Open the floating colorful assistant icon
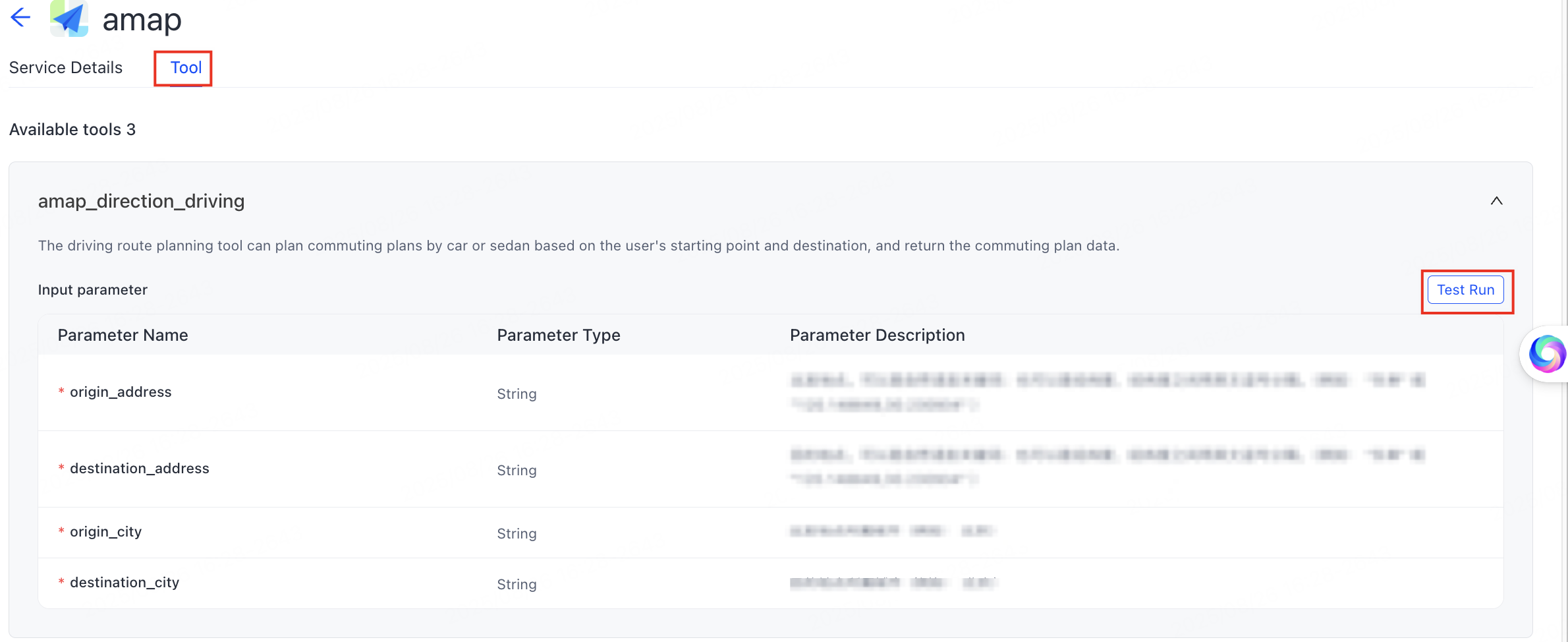Image resolution: width=1568 pixels, height=642 pixels. (1547, 354)
